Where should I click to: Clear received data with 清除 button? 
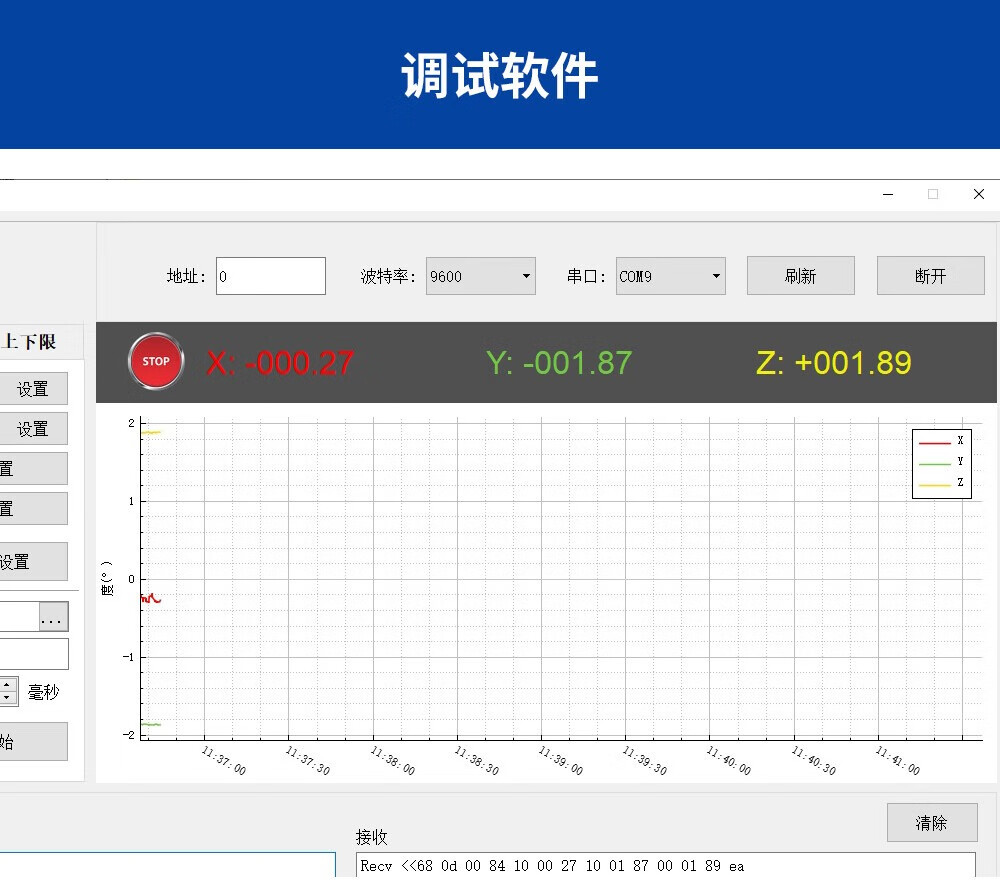tap(931, 823)
